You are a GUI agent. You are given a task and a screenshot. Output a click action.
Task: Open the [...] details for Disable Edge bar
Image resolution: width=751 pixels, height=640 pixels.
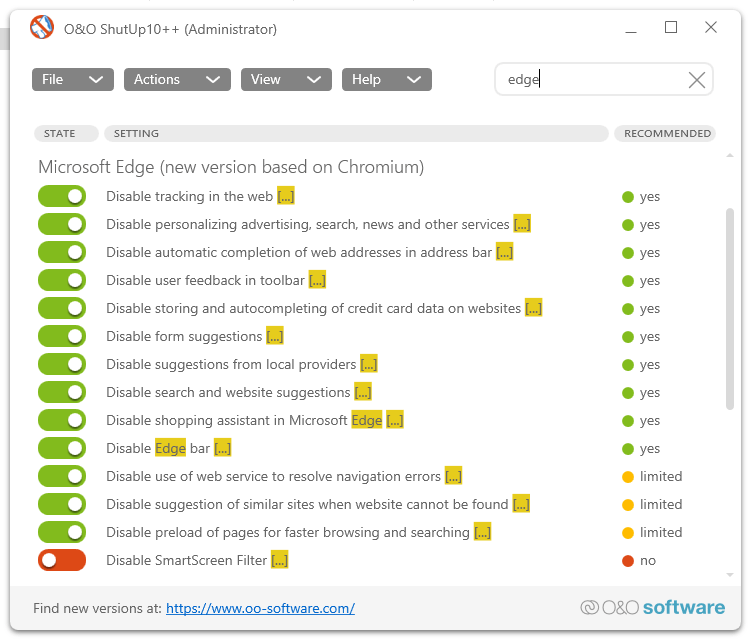222,448
